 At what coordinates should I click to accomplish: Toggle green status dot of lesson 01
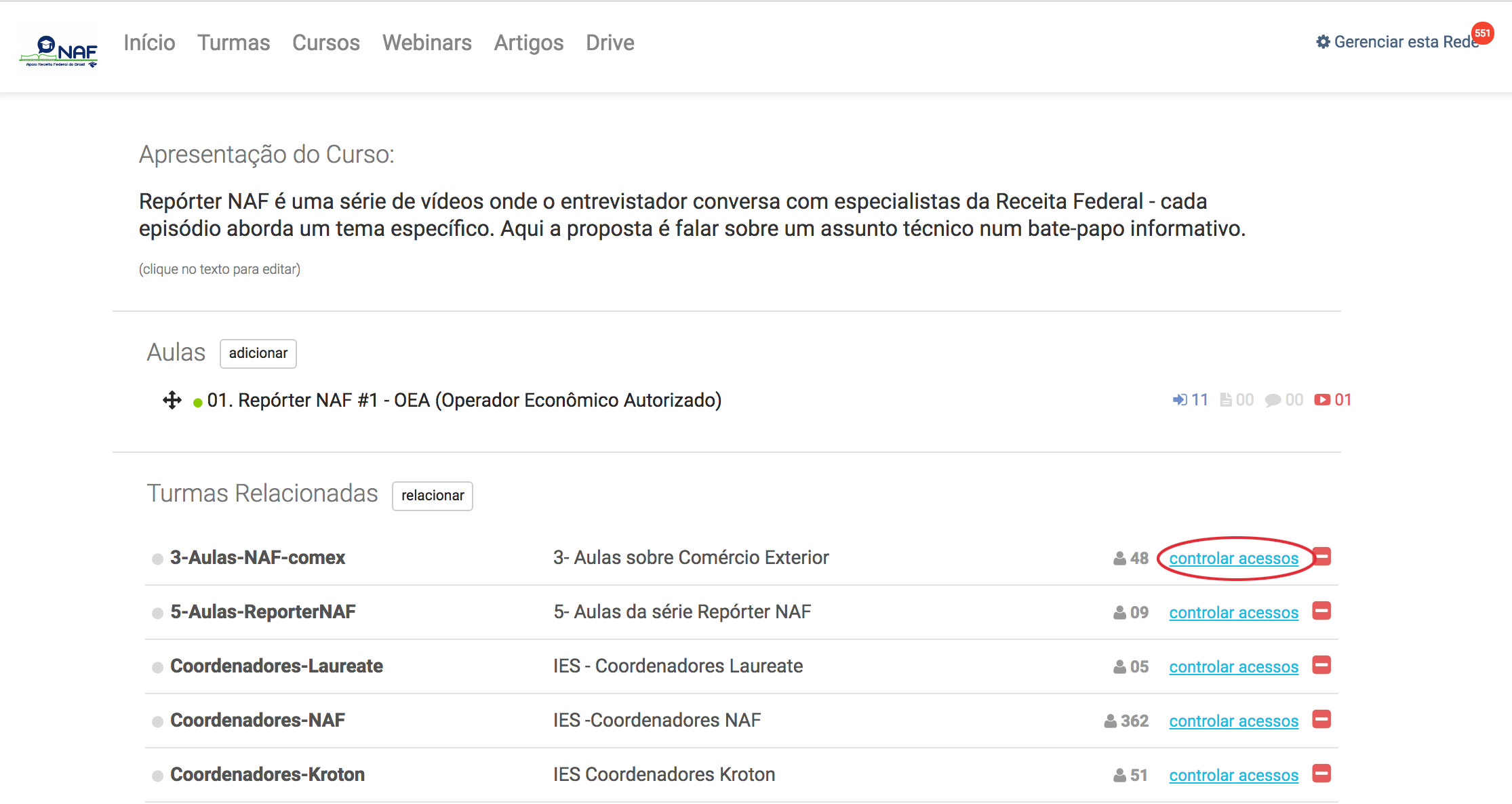click(197, 403)
